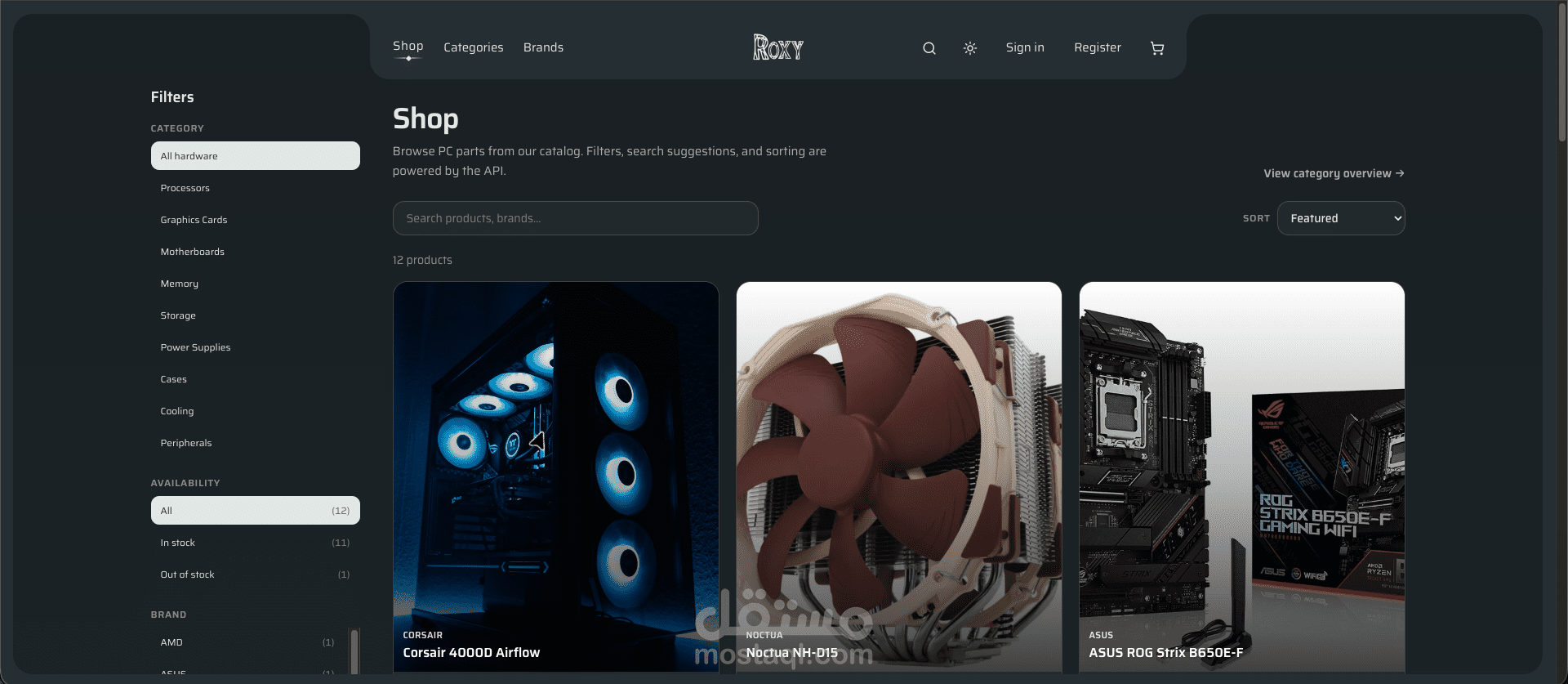Open the shopping cart icon
1568x684 pixels.
pos(1157,48)
